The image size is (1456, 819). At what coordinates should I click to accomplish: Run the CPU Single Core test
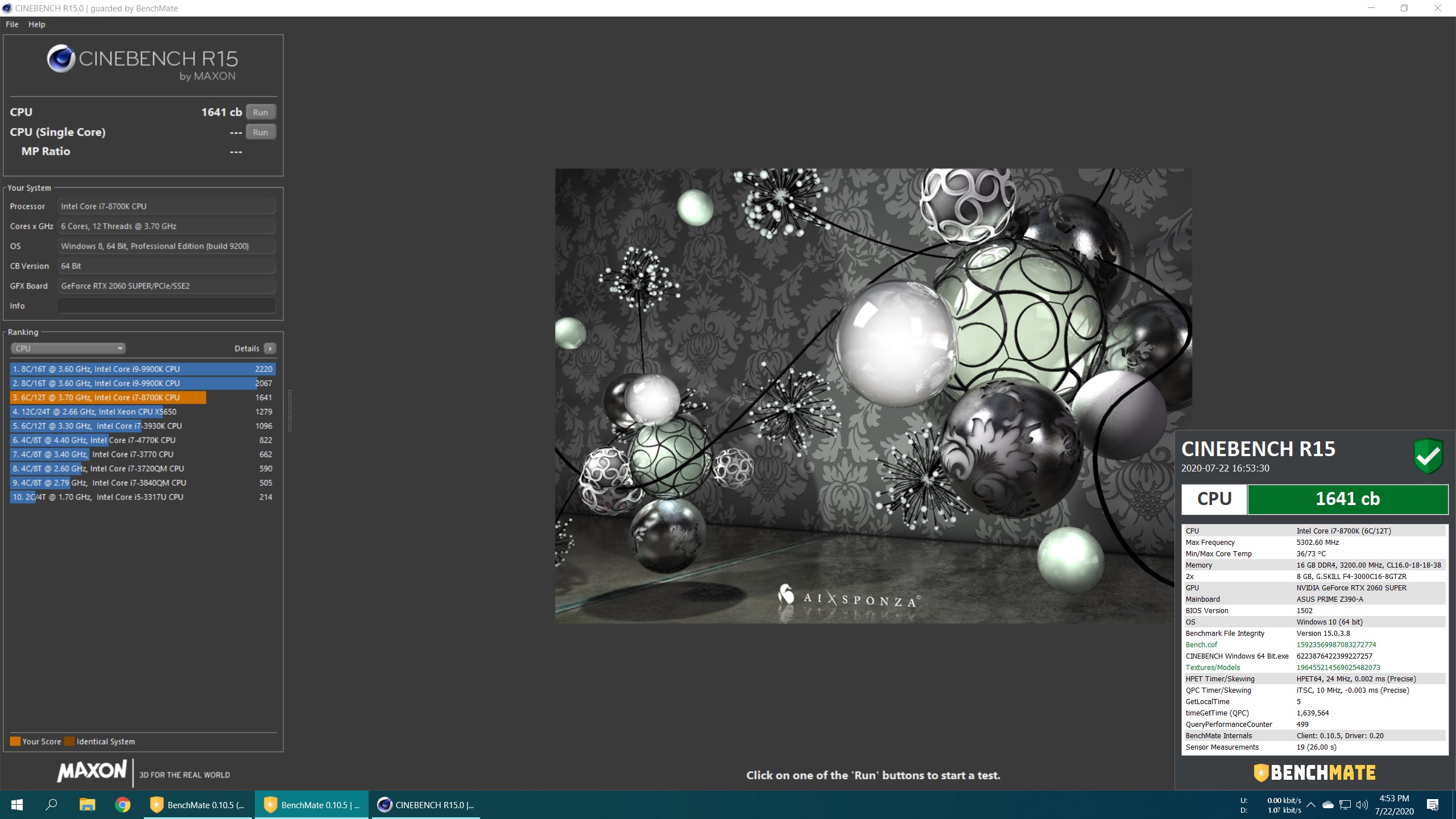tap(260, 132)
